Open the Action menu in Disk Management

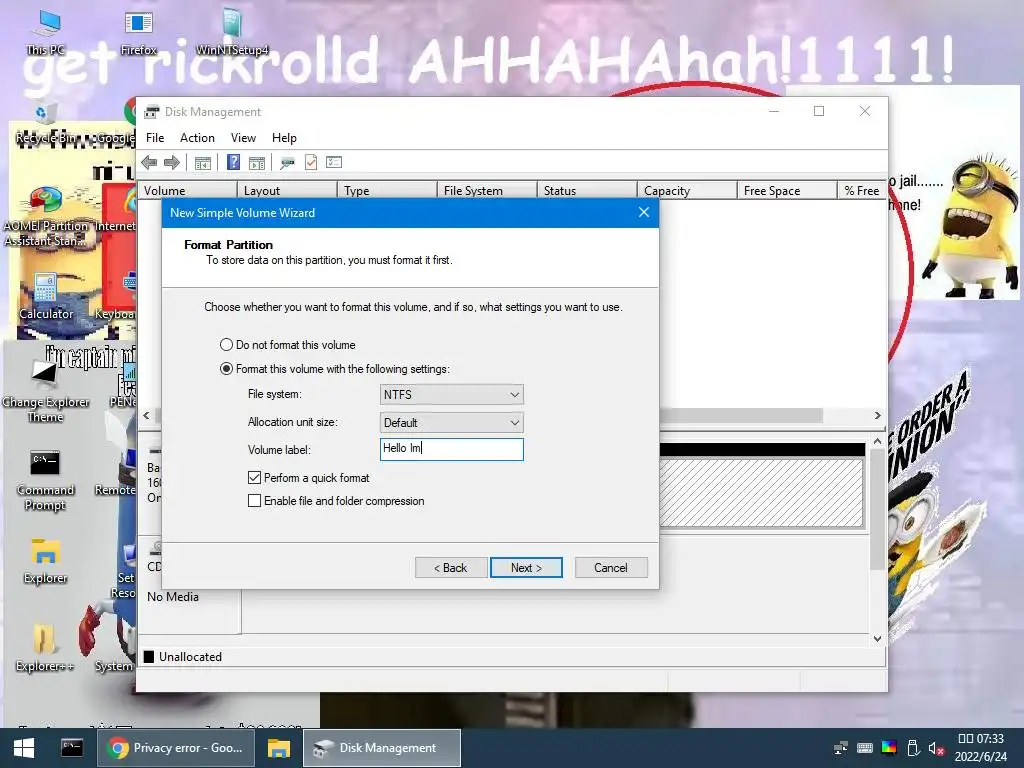click(x=197, y=138)
